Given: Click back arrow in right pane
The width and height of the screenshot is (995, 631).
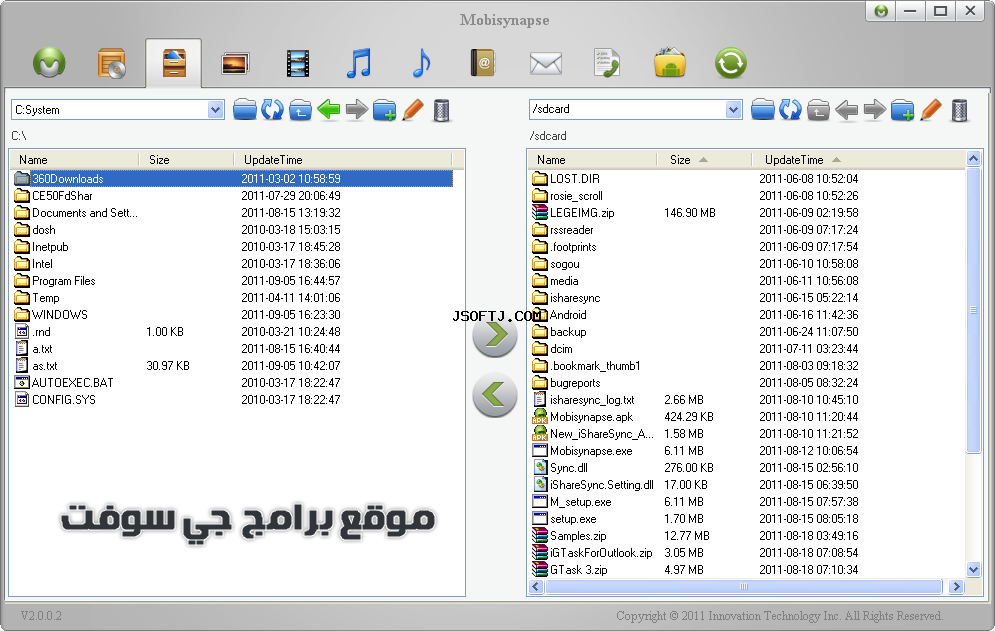Looking at the screenshot, I should tap(847, 110).
